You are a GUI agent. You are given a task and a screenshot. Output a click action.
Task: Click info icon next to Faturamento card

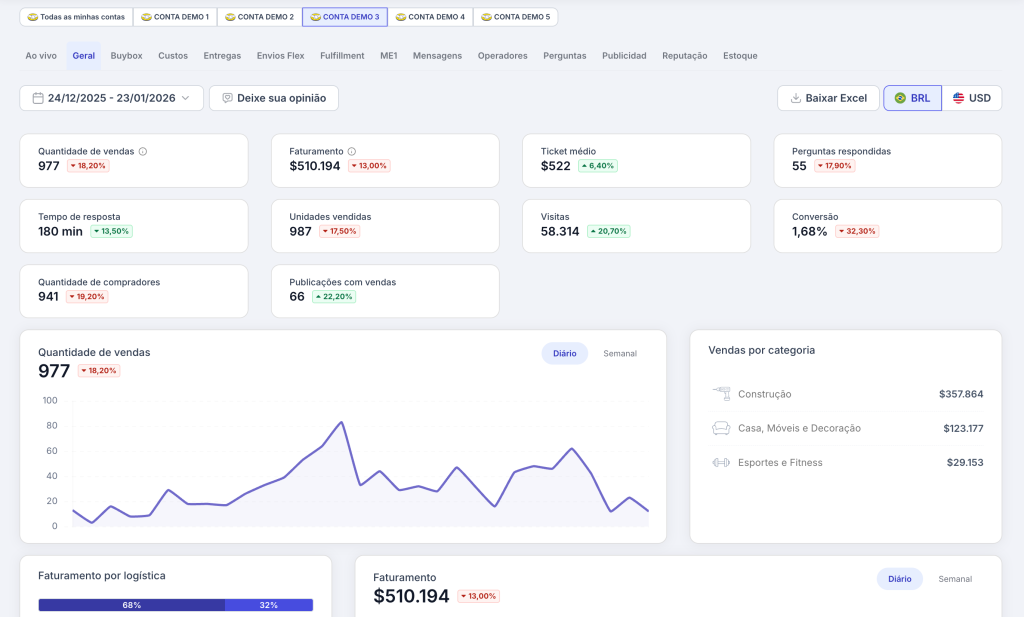point(352,152)
